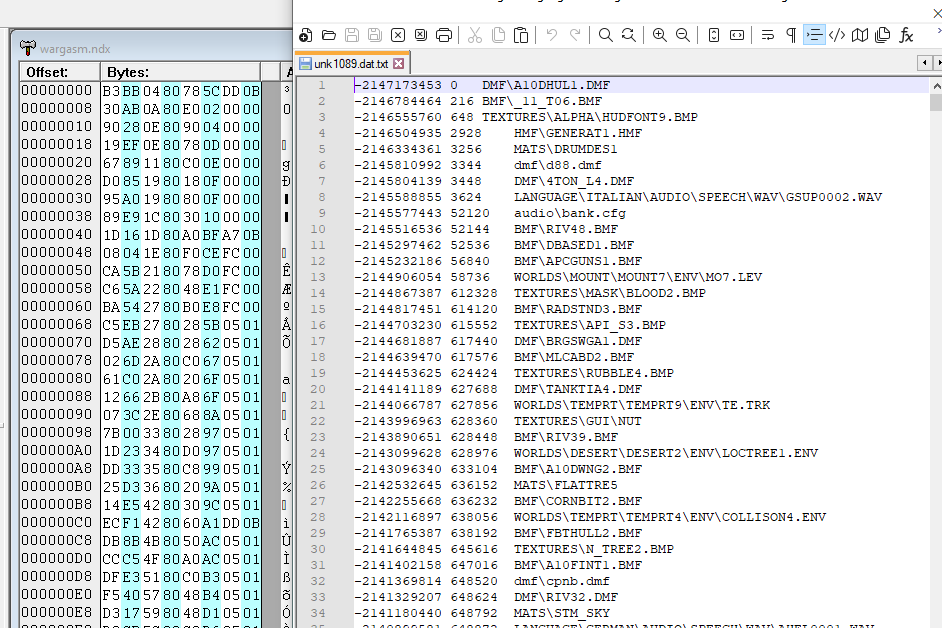This screenshot has height=628, width=942.
Task: Toggle the indent guide button
Action: pos(814,35)
